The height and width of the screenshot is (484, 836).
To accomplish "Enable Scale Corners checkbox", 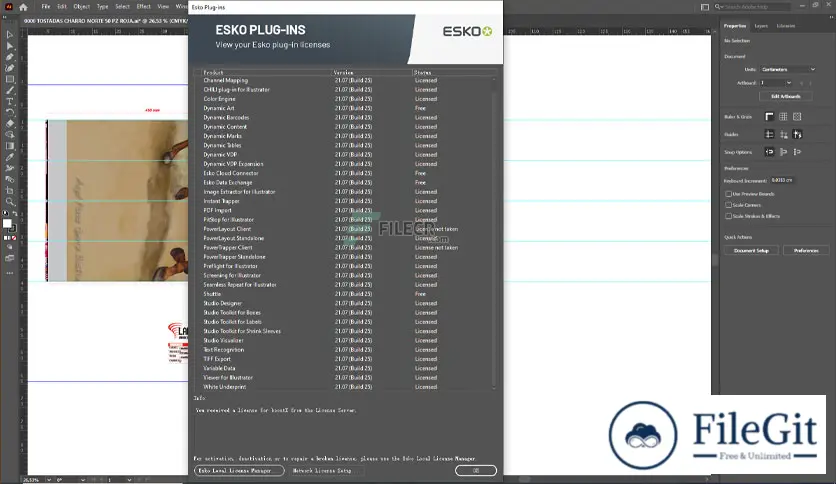I will (728, 205).
